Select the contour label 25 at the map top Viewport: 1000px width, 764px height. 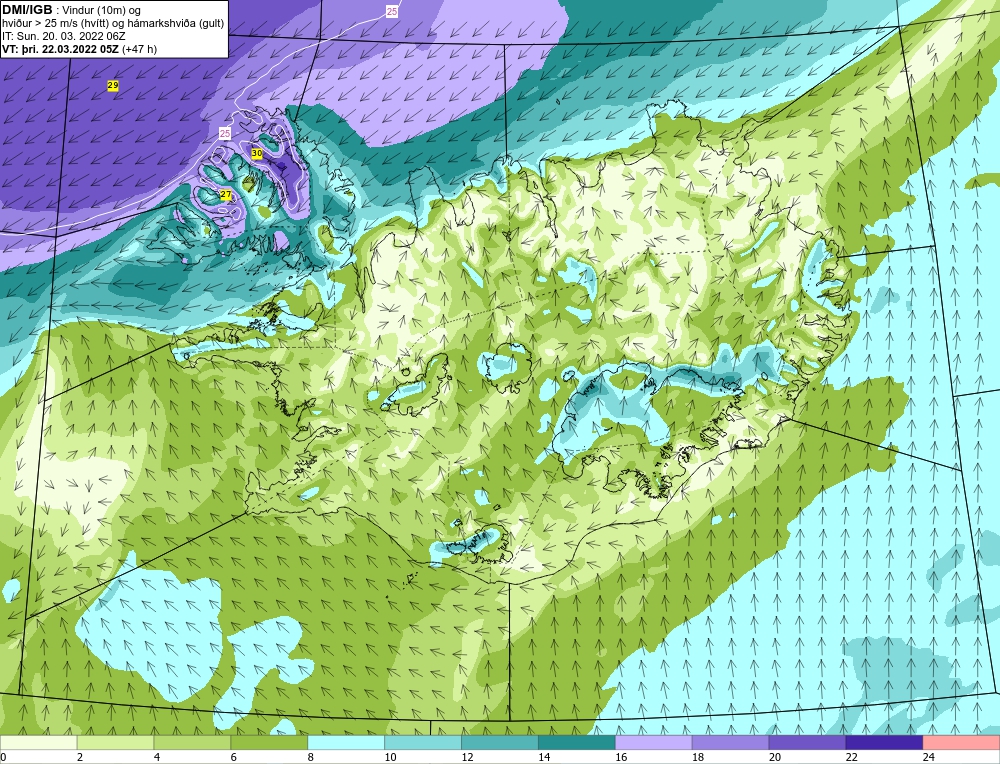(392, 11)
